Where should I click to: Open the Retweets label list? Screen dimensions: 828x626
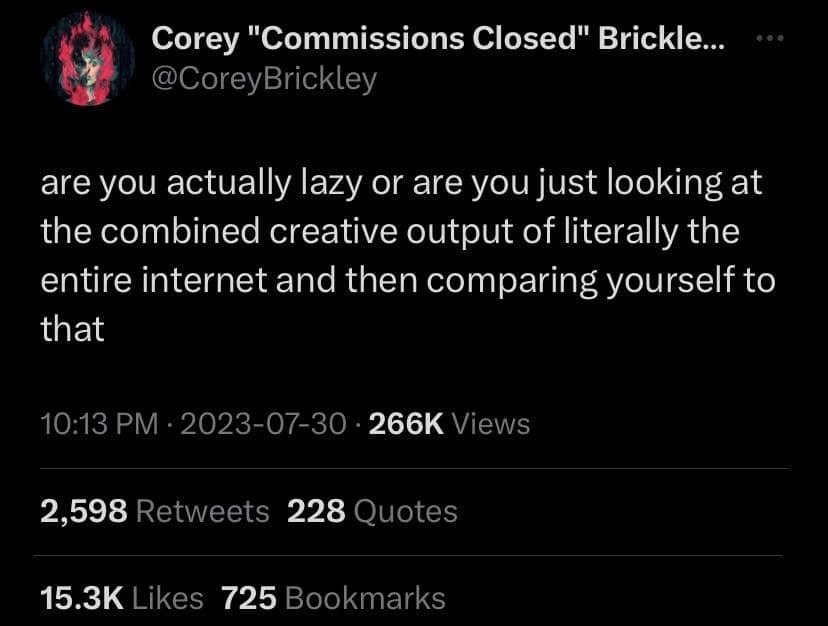pos(202,512)
